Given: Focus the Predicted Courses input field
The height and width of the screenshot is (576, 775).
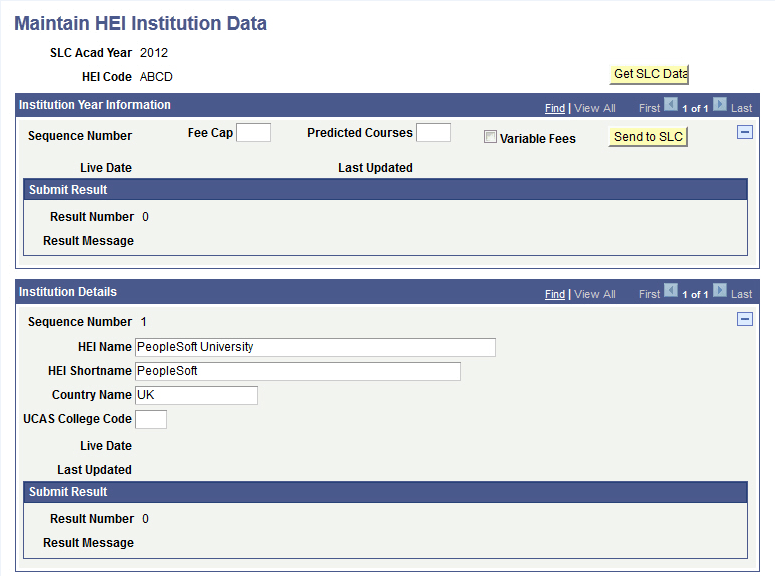Looking at the screenshot, I should tap(433, 133).
